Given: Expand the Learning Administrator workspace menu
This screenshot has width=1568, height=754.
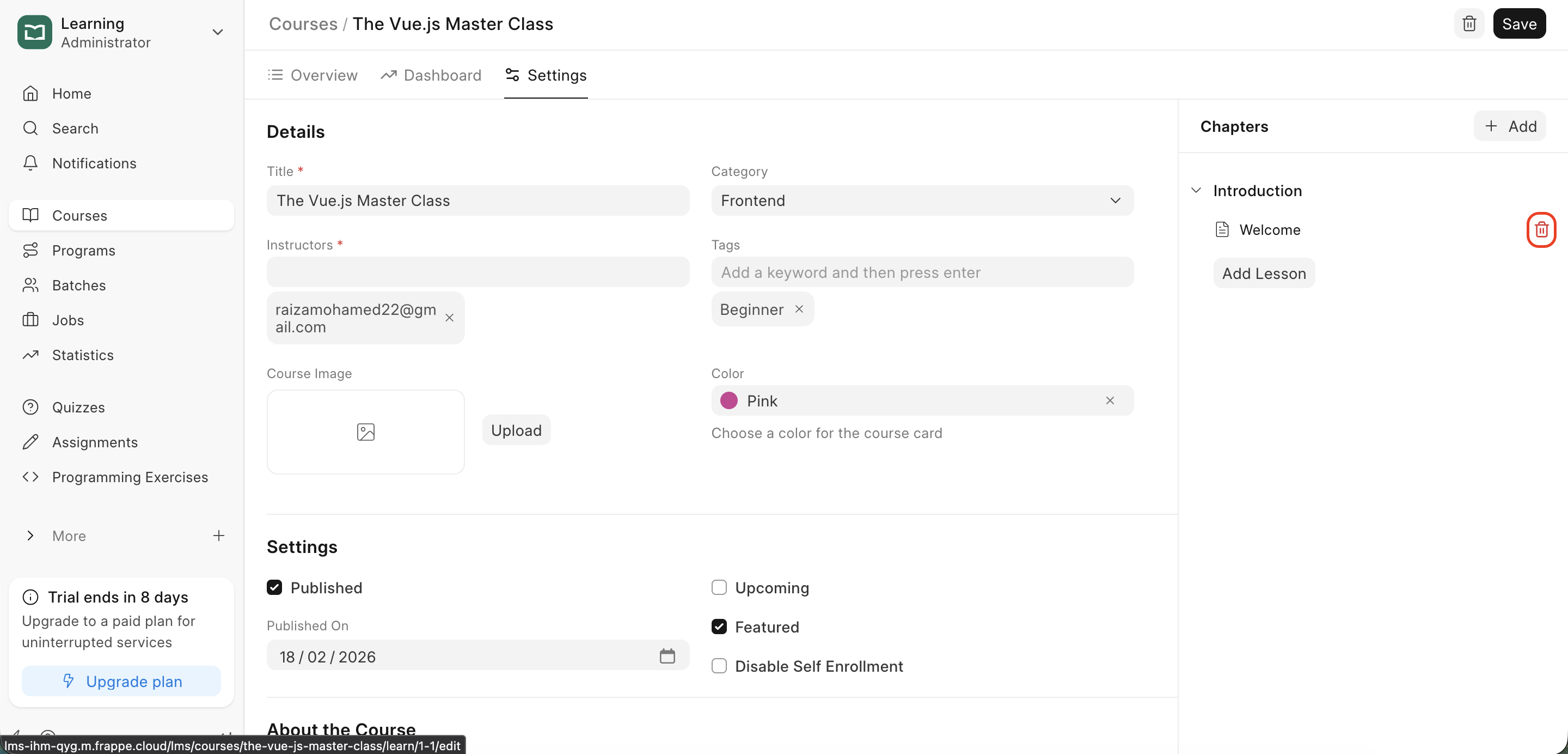Looking at the screenshot, I should click(x=217, y=32).
